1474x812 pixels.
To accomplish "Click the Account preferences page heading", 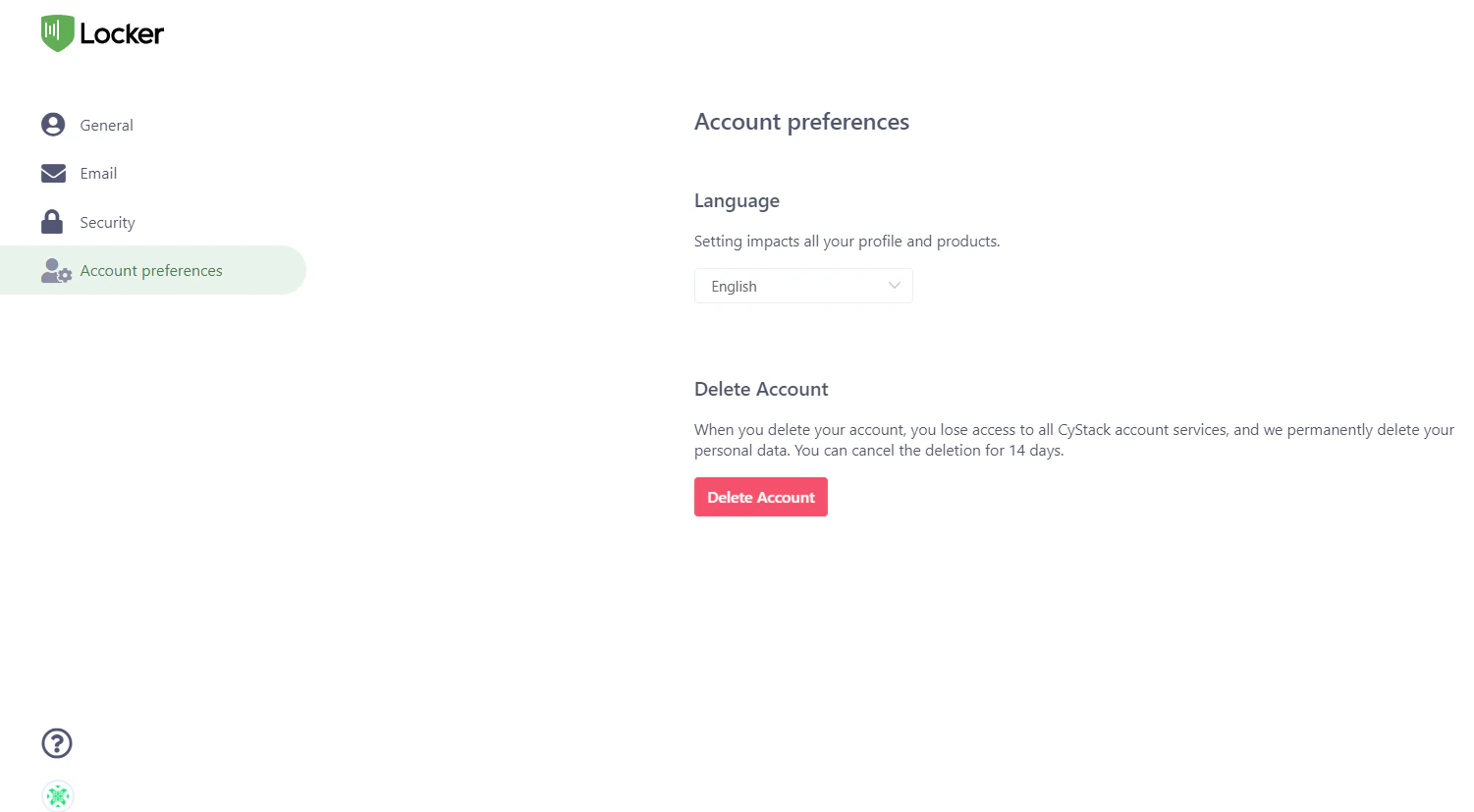I will click(801, 121).
